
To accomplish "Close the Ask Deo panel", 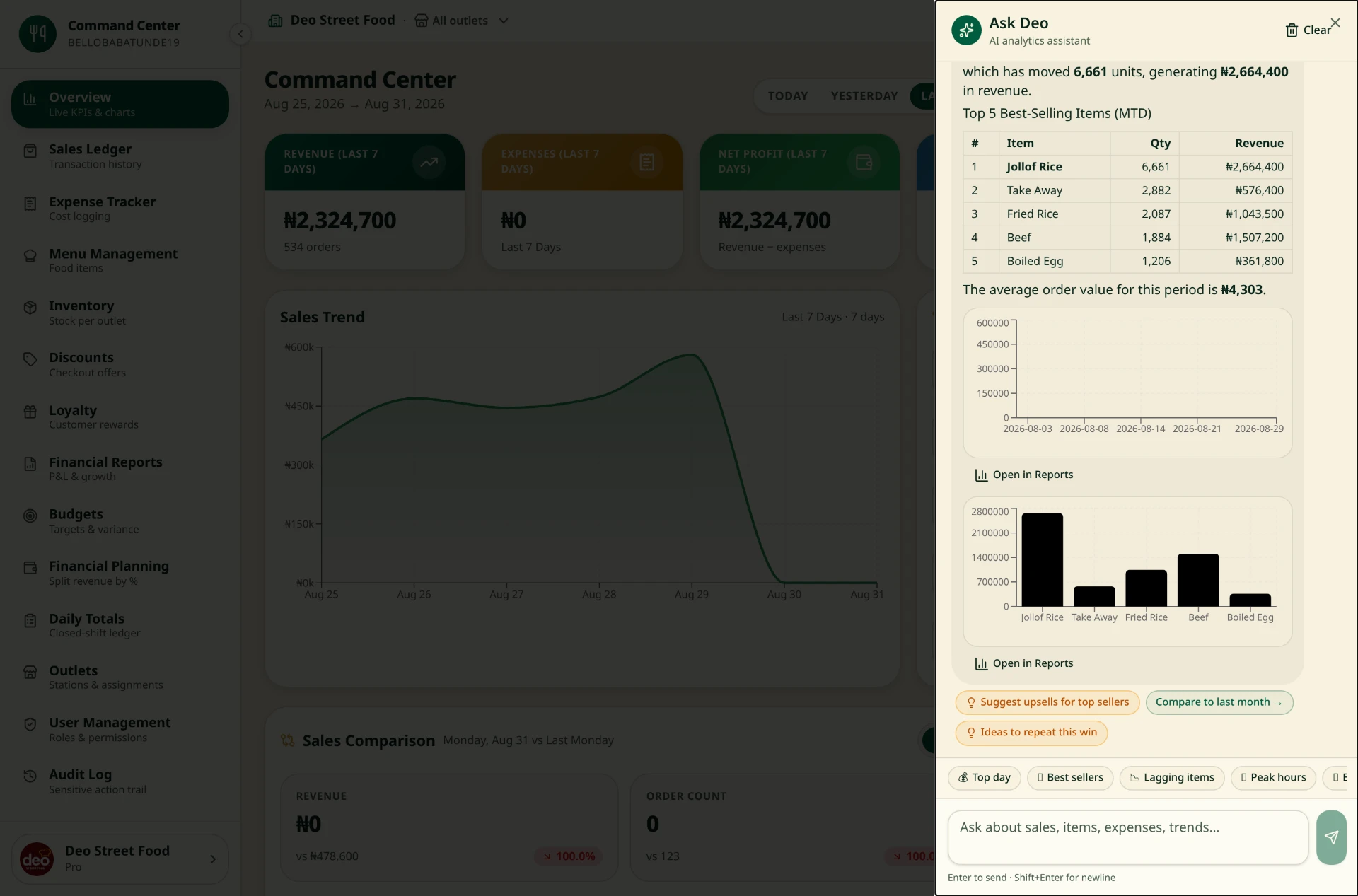I will click(x=1335, y=23).
